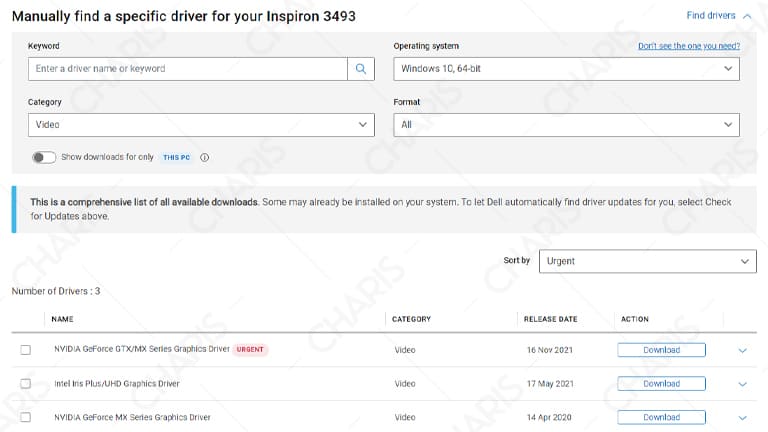Screen dimensions: 768x432
Task: Toggle Show downloads for only this PC
Action: pyautogui.click(x=44, y=157)
